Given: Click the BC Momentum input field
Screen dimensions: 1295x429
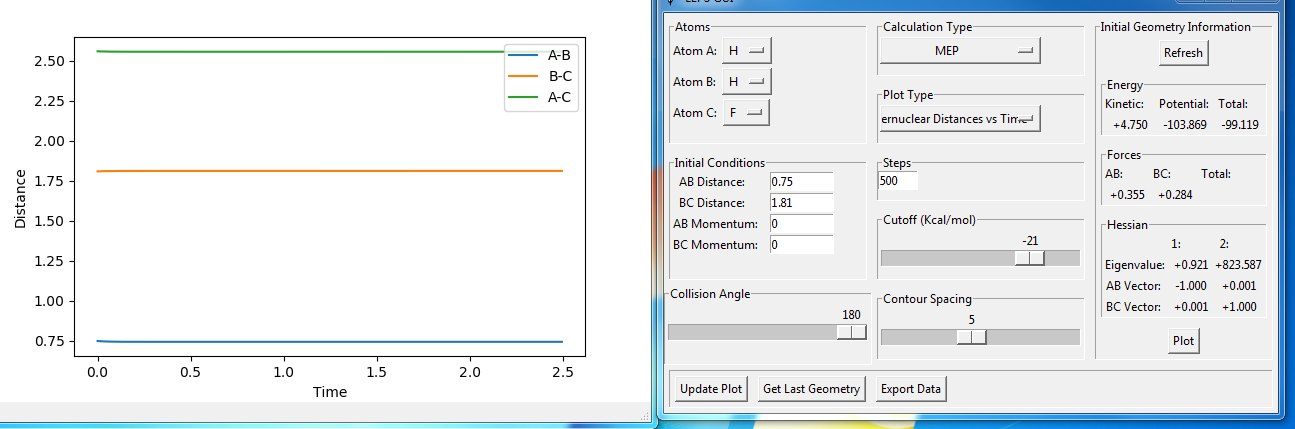Looking at the screenshot, I should pyautogui.click(x=801, y=245).
